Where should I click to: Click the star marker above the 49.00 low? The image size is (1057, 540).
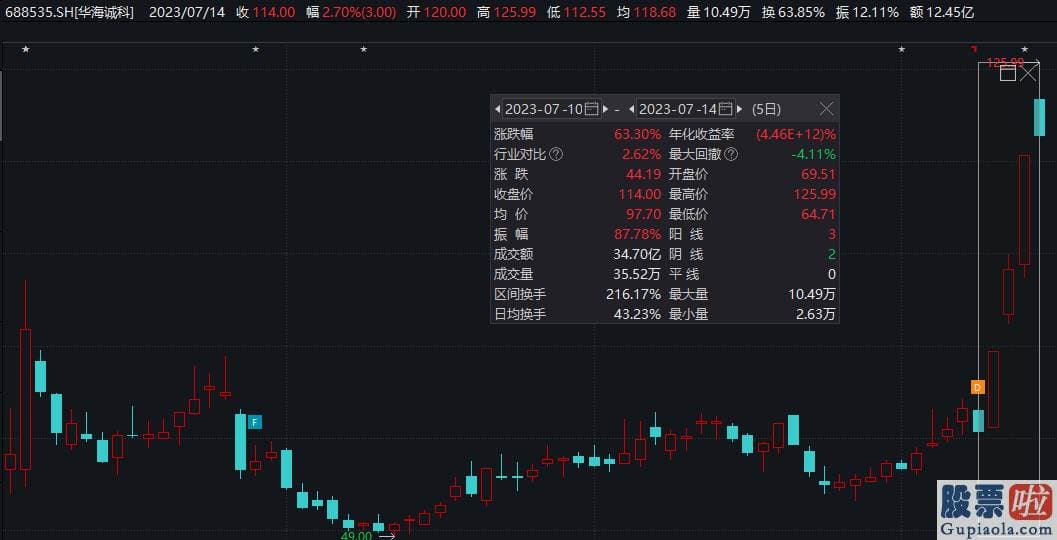(x=363, y=49)
